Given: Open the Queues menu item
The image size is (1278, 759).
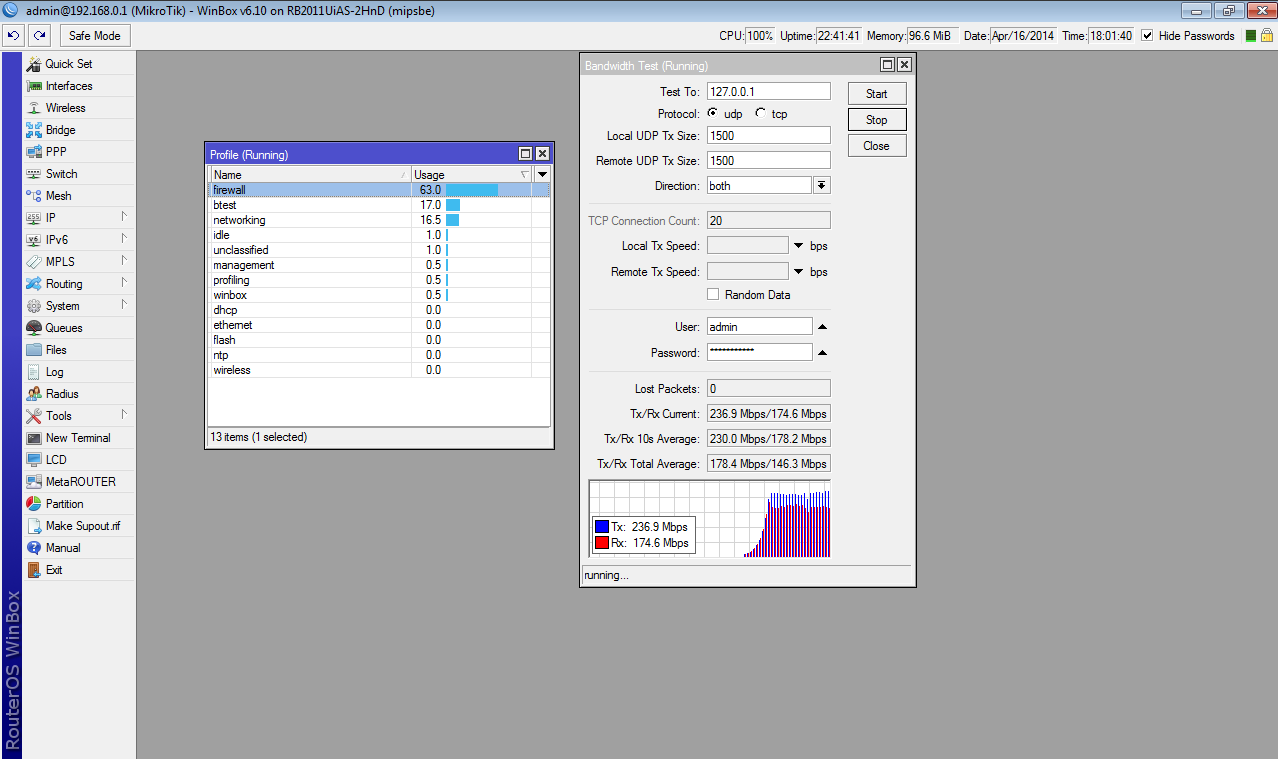Looking at the screenshot, I should (79, 328).
